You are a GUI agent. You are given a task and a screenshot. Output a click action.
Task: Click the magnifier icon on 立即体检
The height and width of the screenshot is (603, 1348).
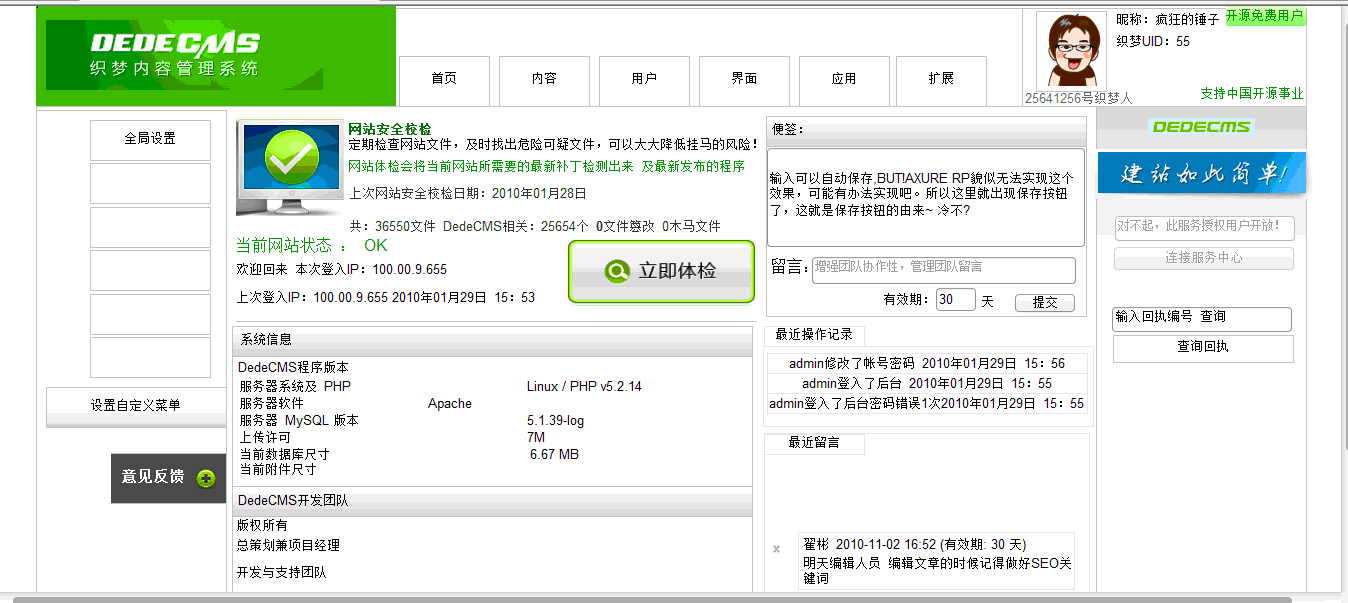coord(617,272)
